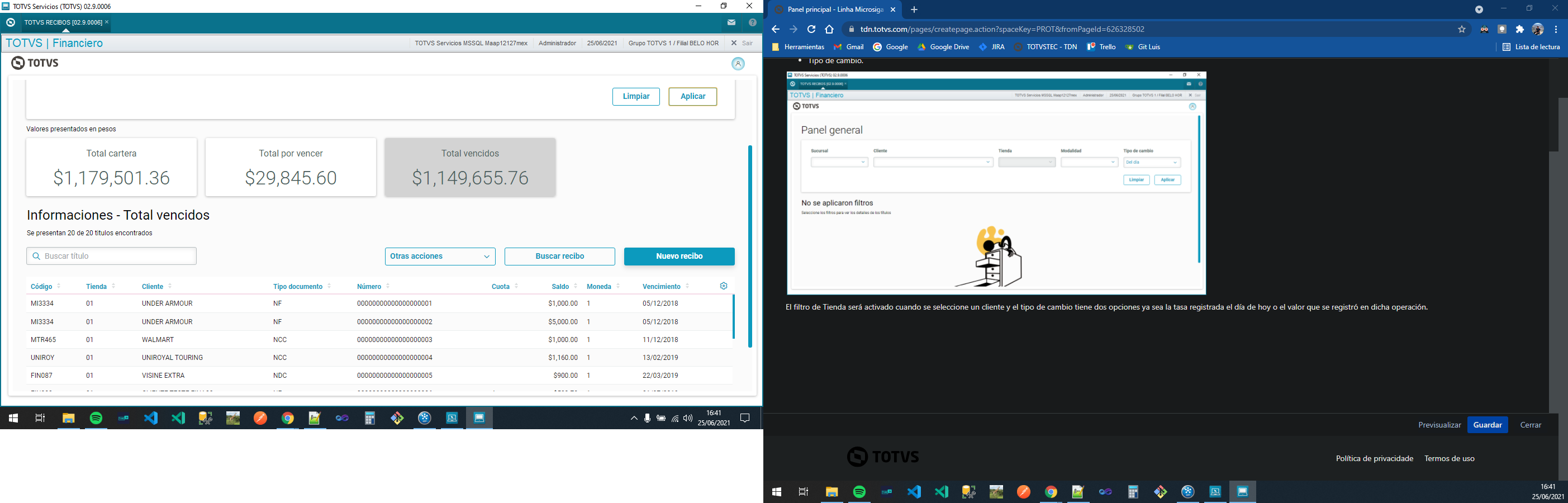
Task: Open the Chrome profile avatar
Action: point(1538,29)
